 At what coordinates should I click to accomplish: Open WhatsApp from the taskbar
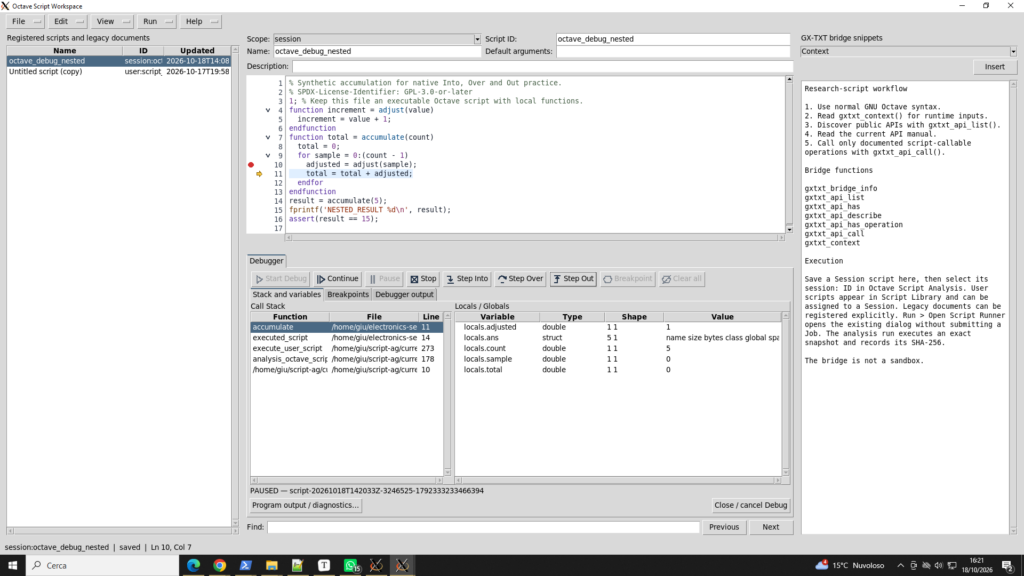[x=351, y=566]
